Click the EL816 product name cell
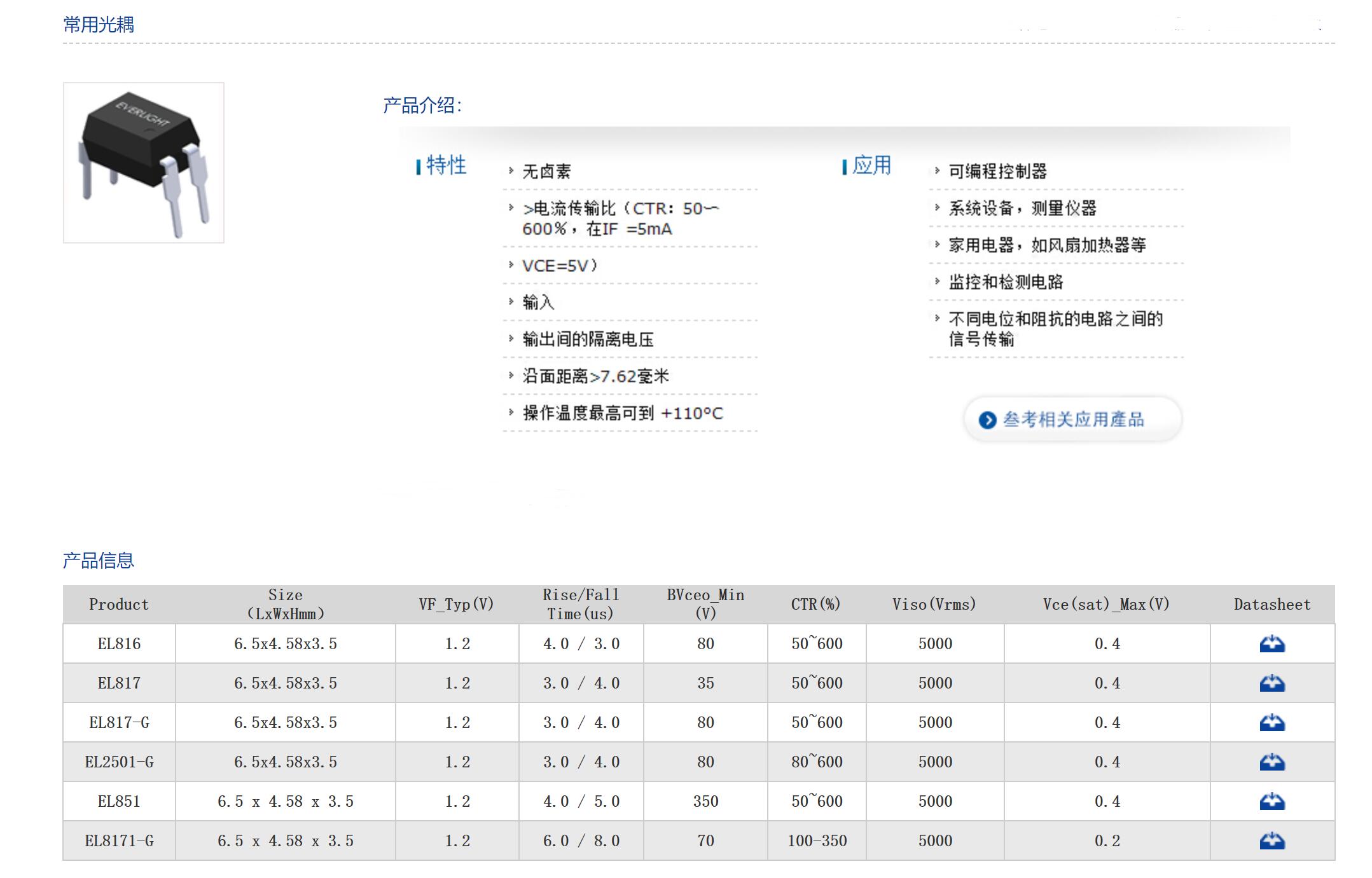The height and width of the screenshot is (878, 1372). pos(119,644)
